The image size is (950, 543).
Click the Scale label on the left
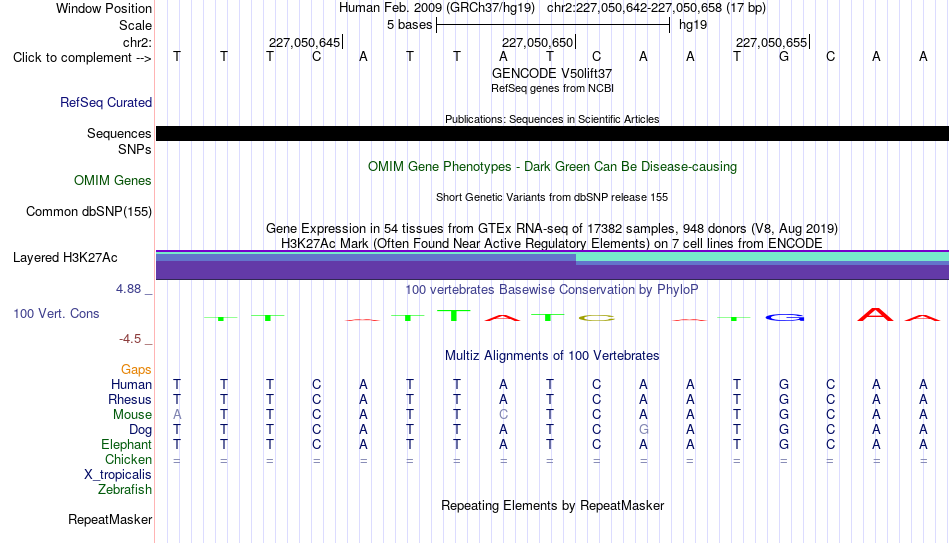(135, 25)
